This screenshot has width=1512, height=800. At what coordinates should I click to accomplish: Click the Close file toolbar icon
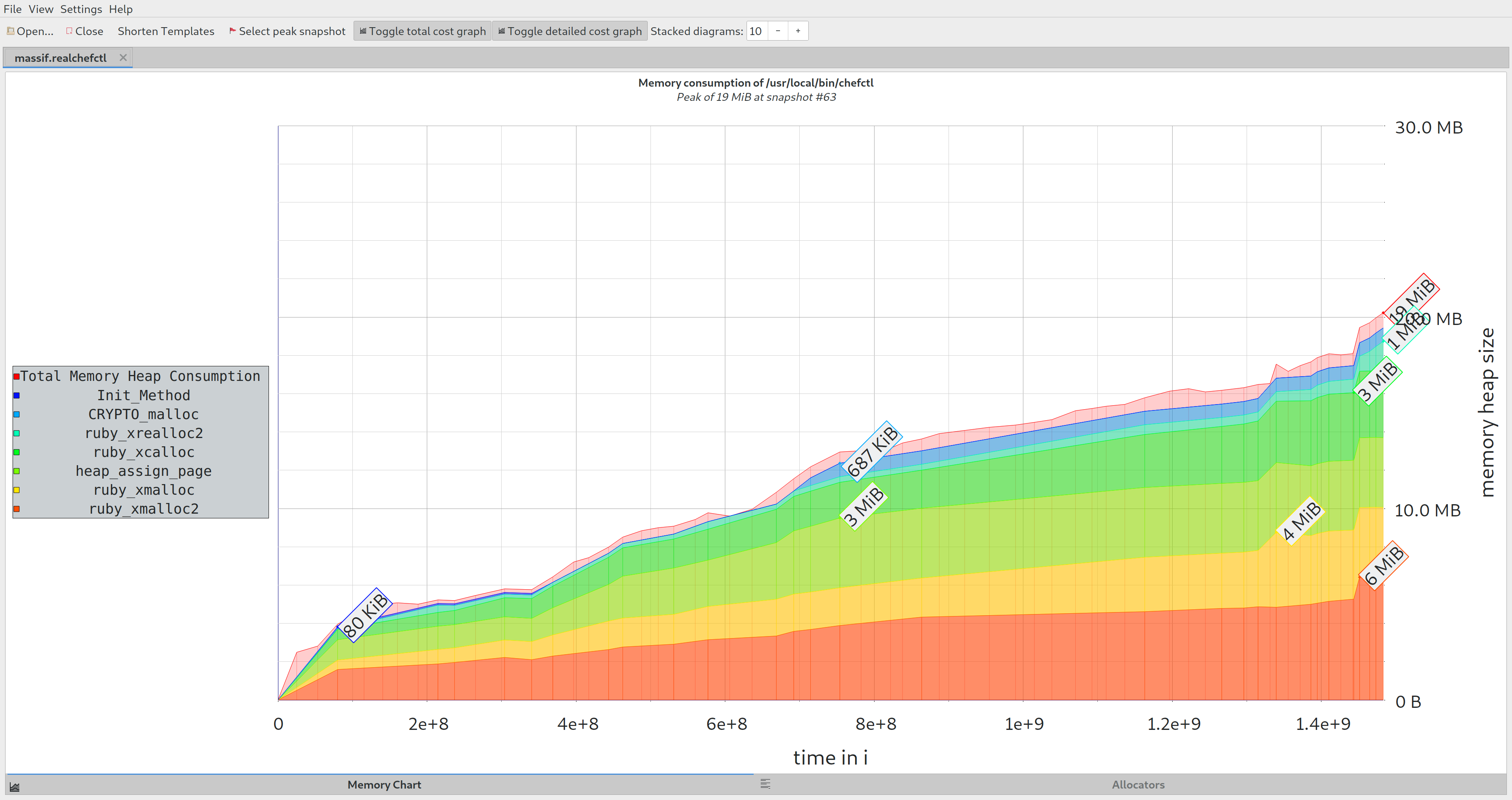tap(69, 31)
